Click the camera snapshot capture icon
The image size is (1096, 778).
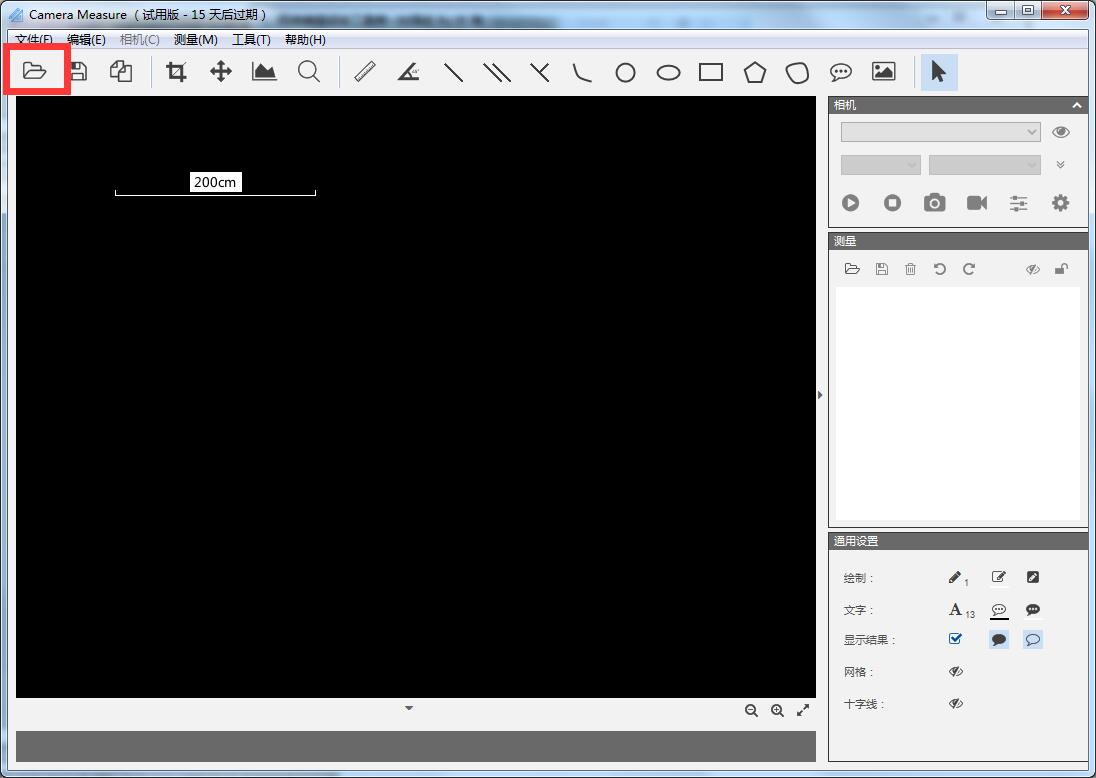coord(934,203)
